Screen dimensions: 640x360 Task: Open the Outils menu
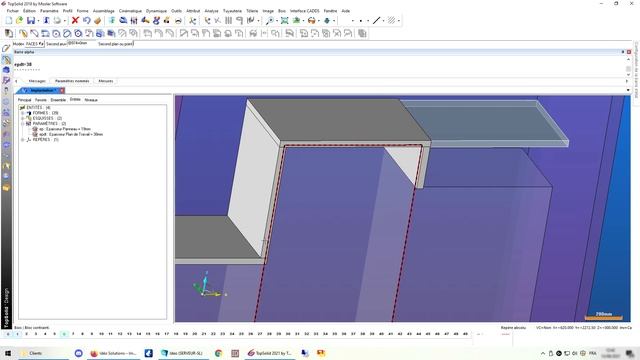(x=176, y=11)
